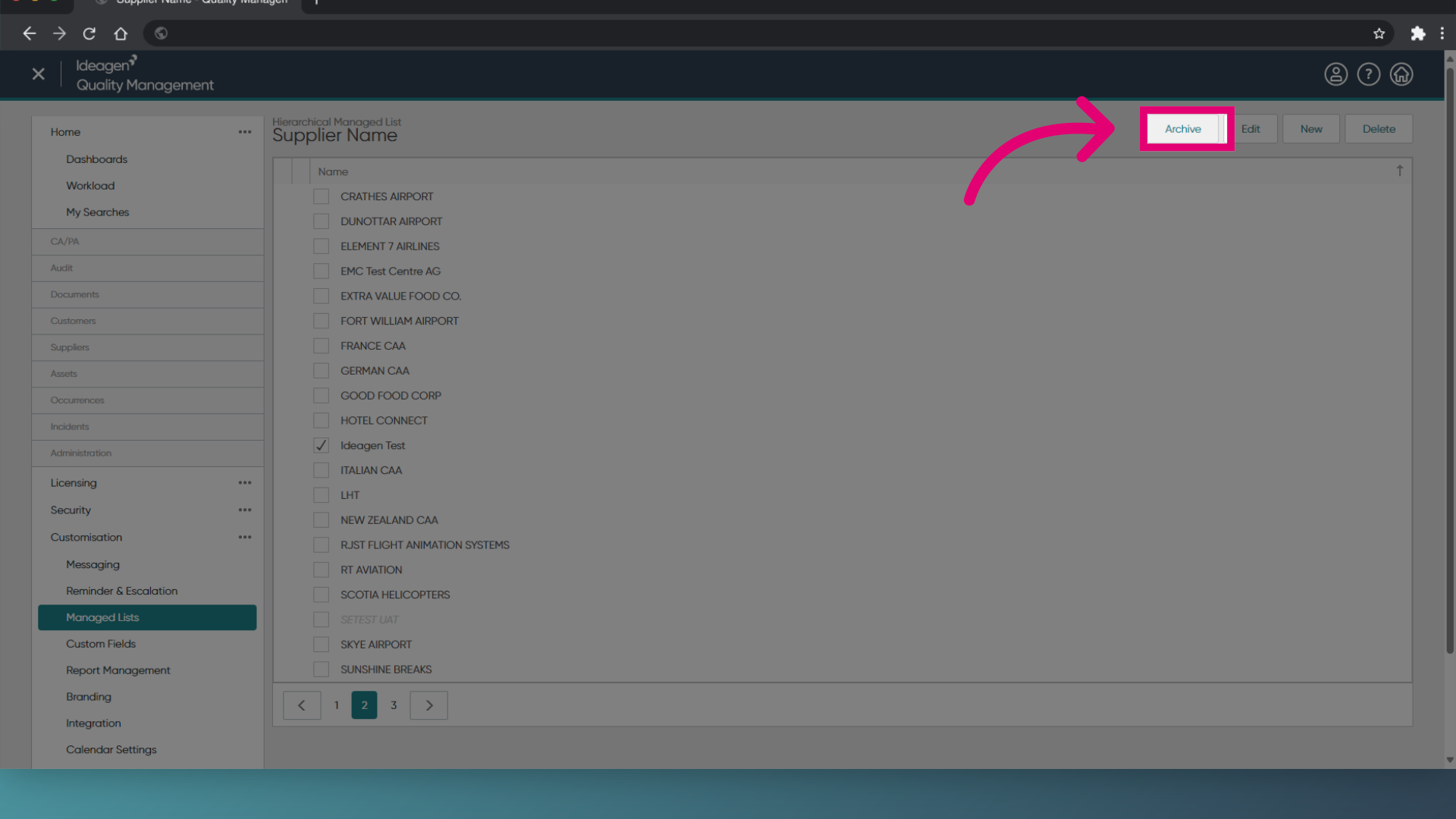The width and height of the screenshot is (1456, 819).
Task: Select the CA/PA module in the sidebar
Action: click(x=148, y=242)
